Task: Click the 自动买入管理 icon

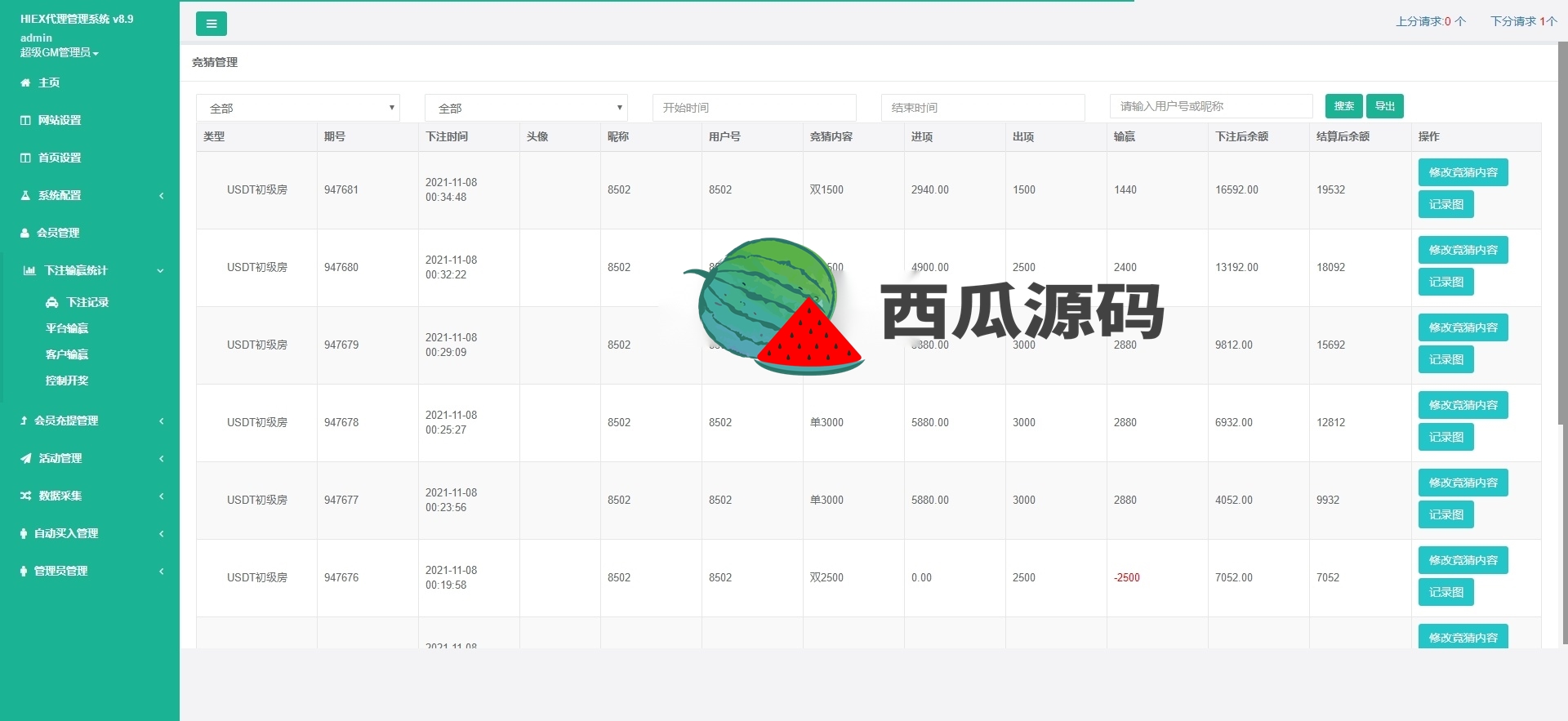Action: 24,533
